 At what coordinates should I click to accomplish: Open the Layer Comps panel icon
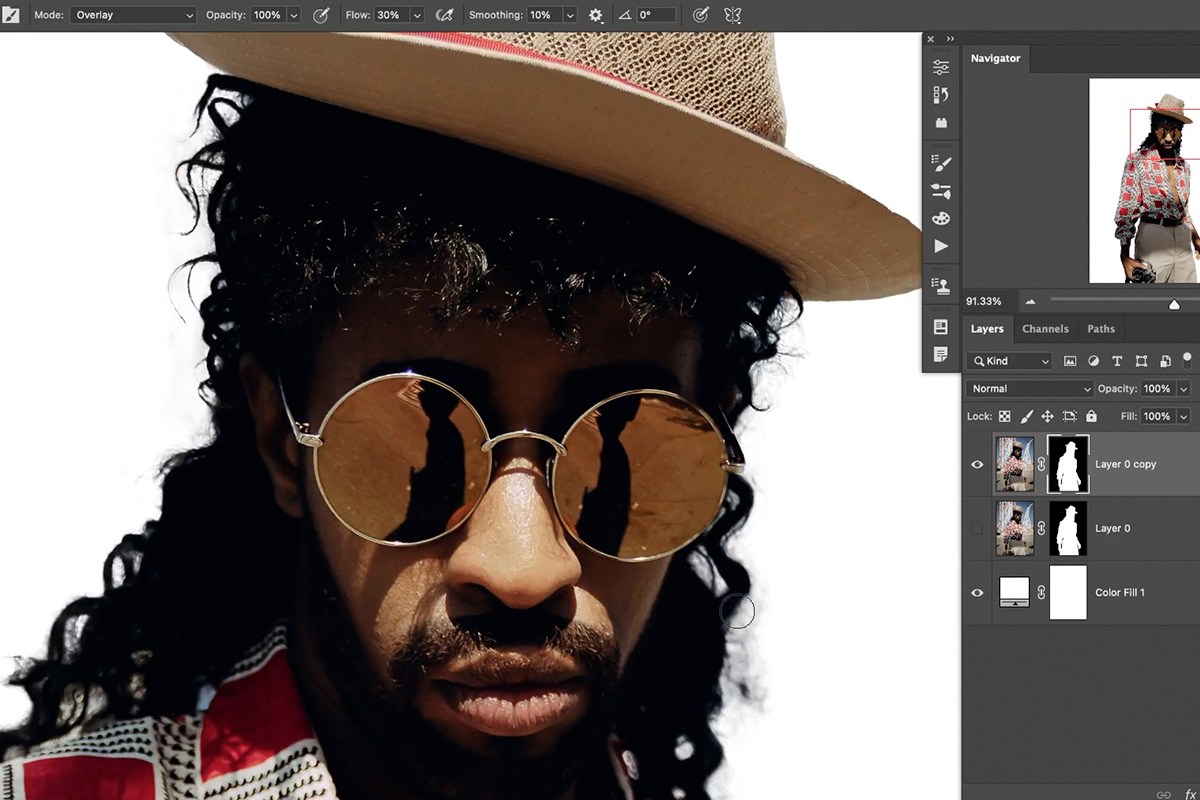tap(941, 327)
